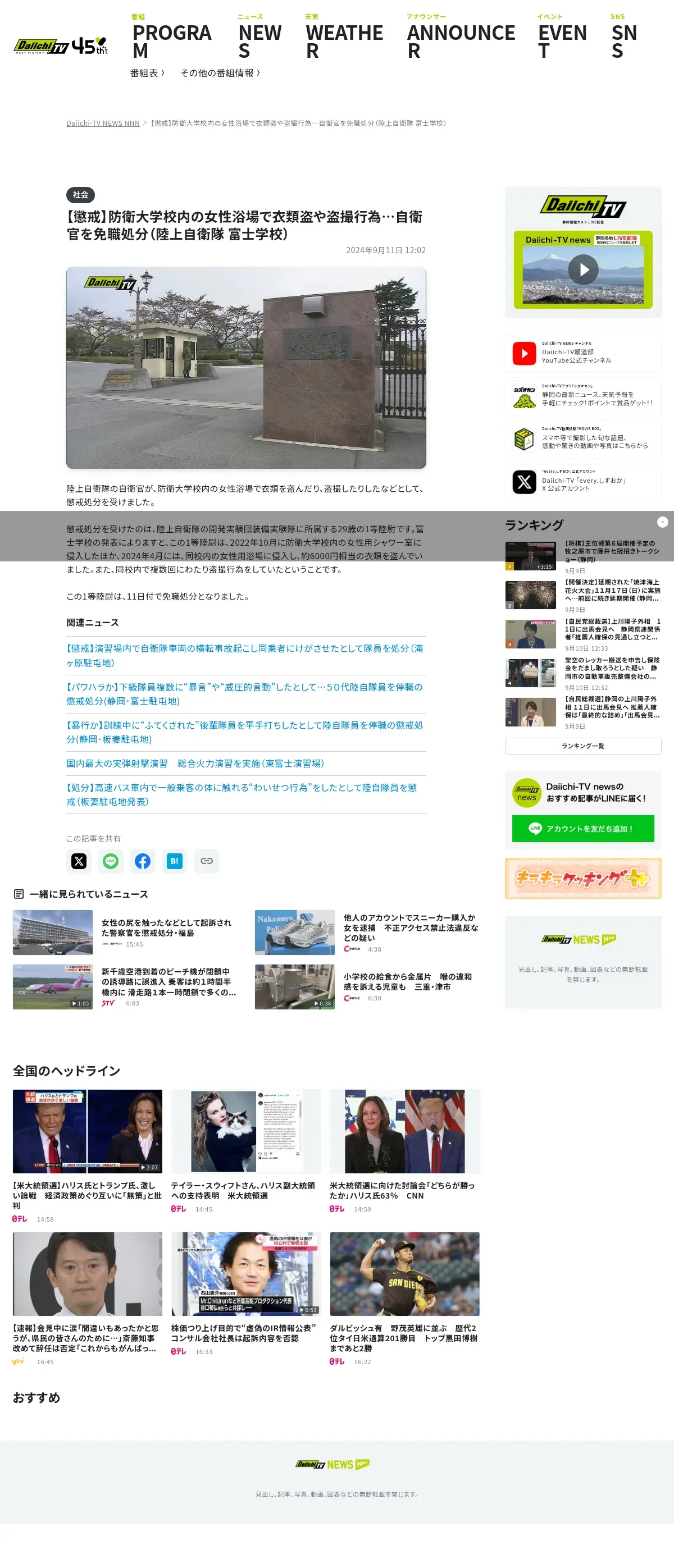This screenshot has width=674, height=1568.
Task: Open every.しずおか X account icon
Action: pyautogui.click(x=523, y=482)
